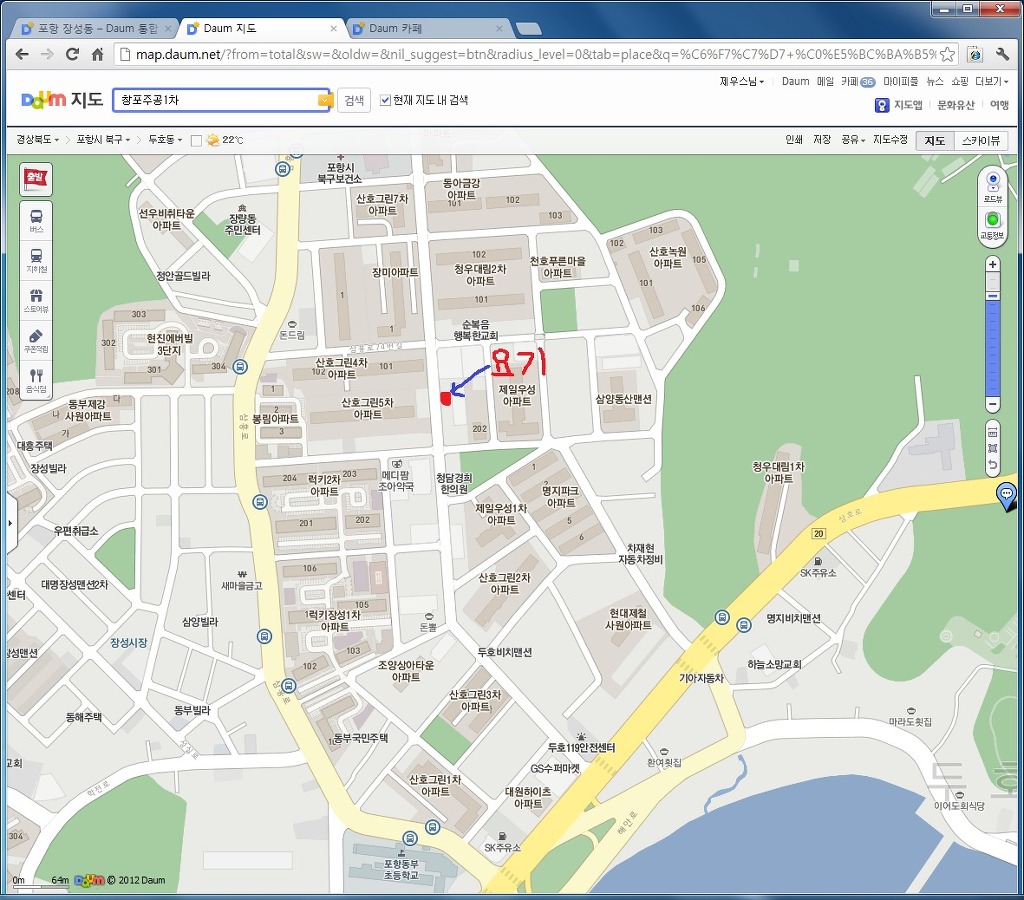Click the undo arrow map tool
The height and width of the screenshot is (900, 1024).
coord(993,465)
